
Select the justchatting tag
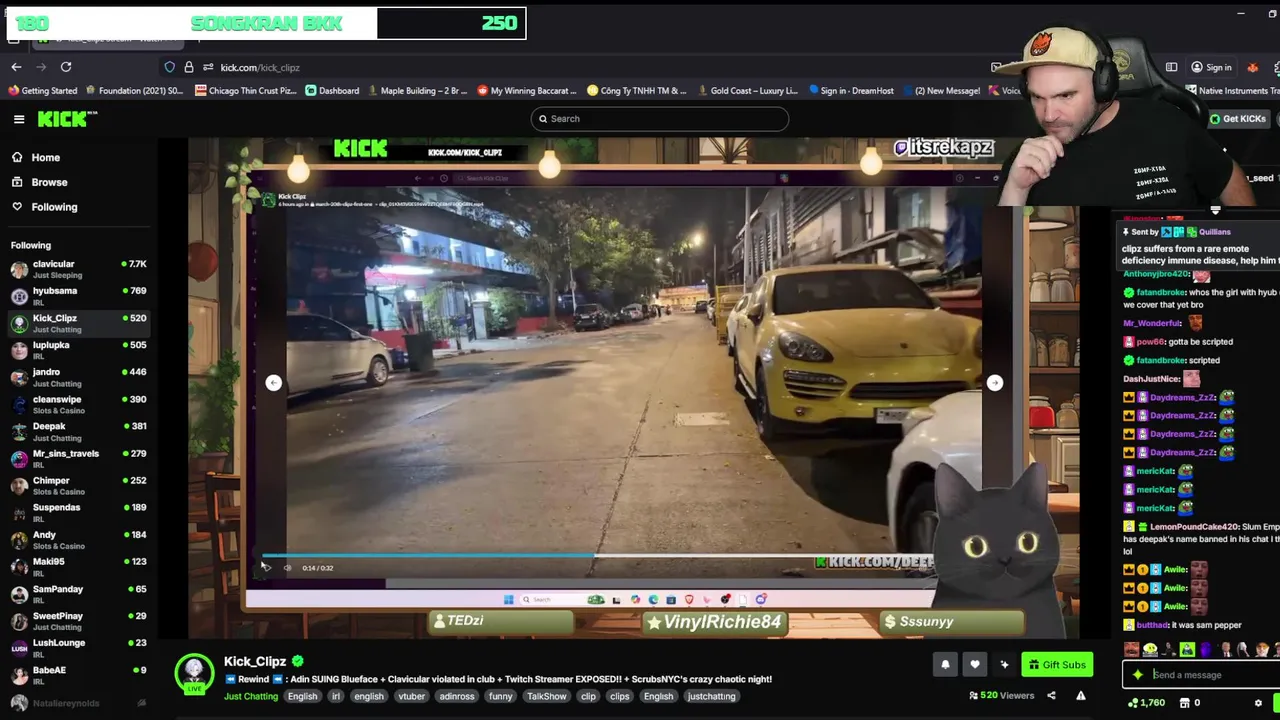pos(711,696)
